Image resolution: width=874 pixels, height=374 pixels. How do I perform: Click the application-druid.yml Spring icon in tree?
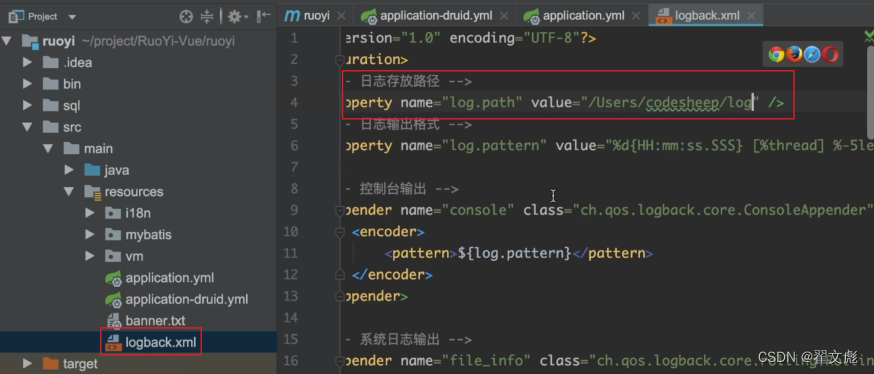coord(114,299)
